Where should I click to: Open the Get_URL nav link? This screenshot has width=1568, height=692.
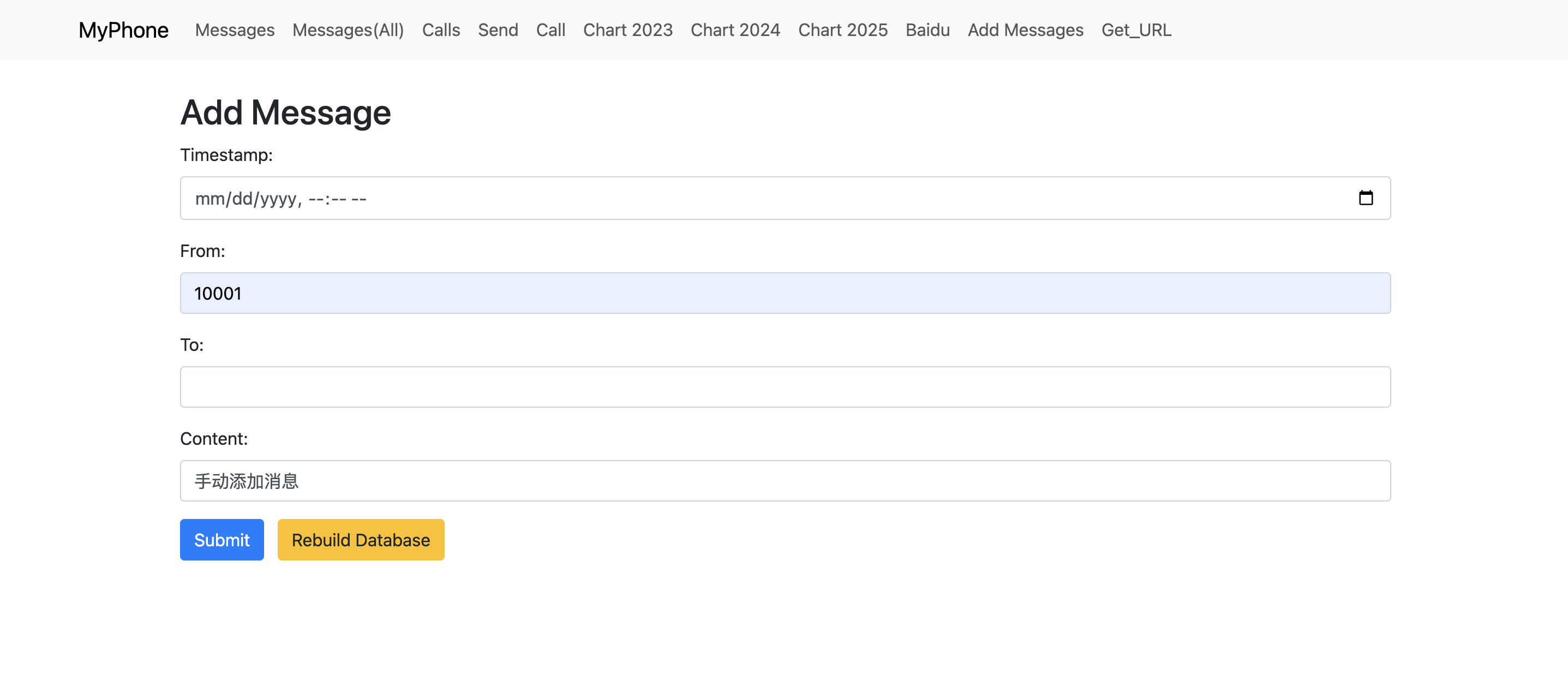pyautogui.click(x=1136, y=30)
